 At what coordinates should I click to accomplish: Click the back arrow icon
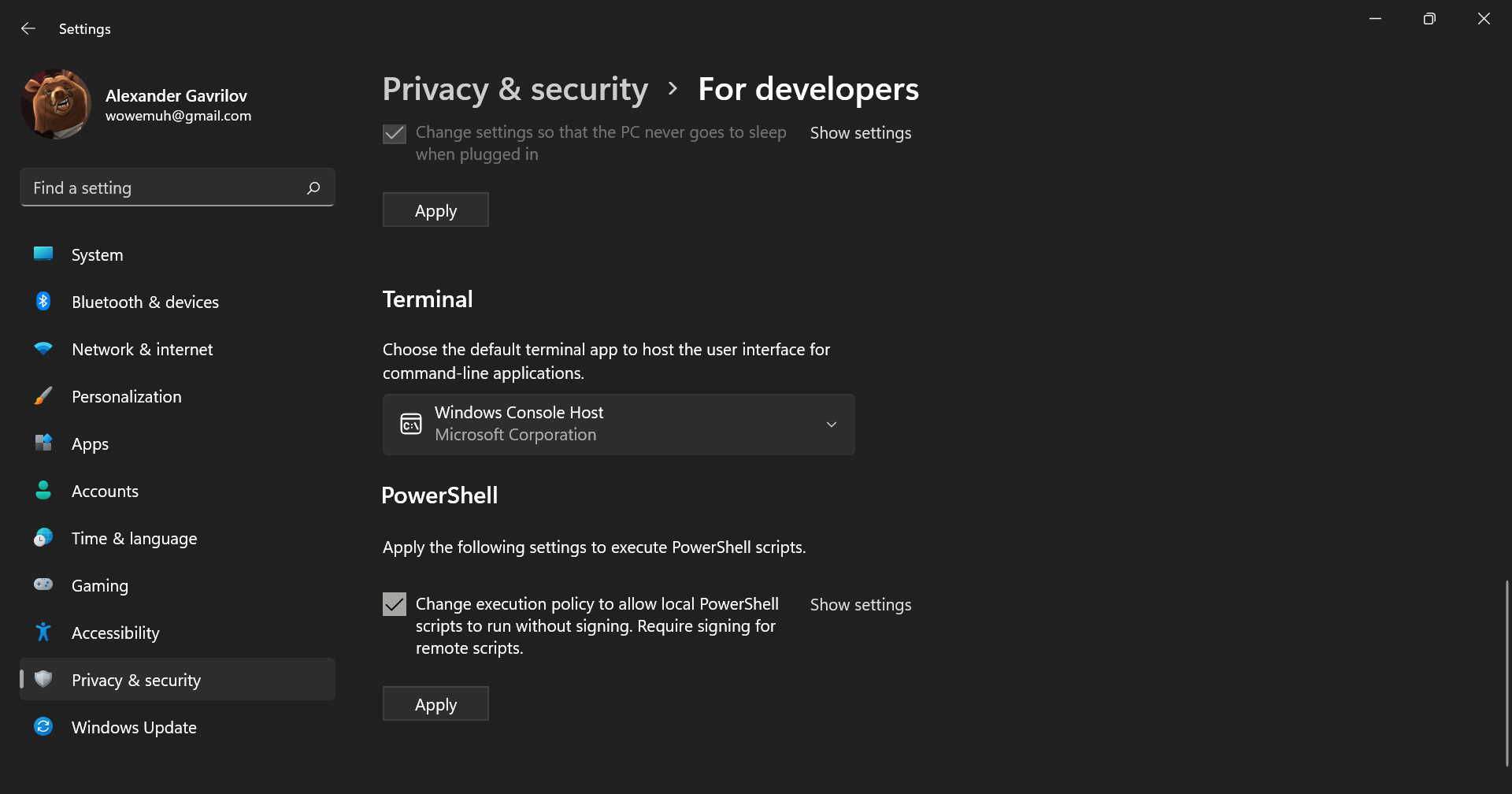[x=28, y=28]
